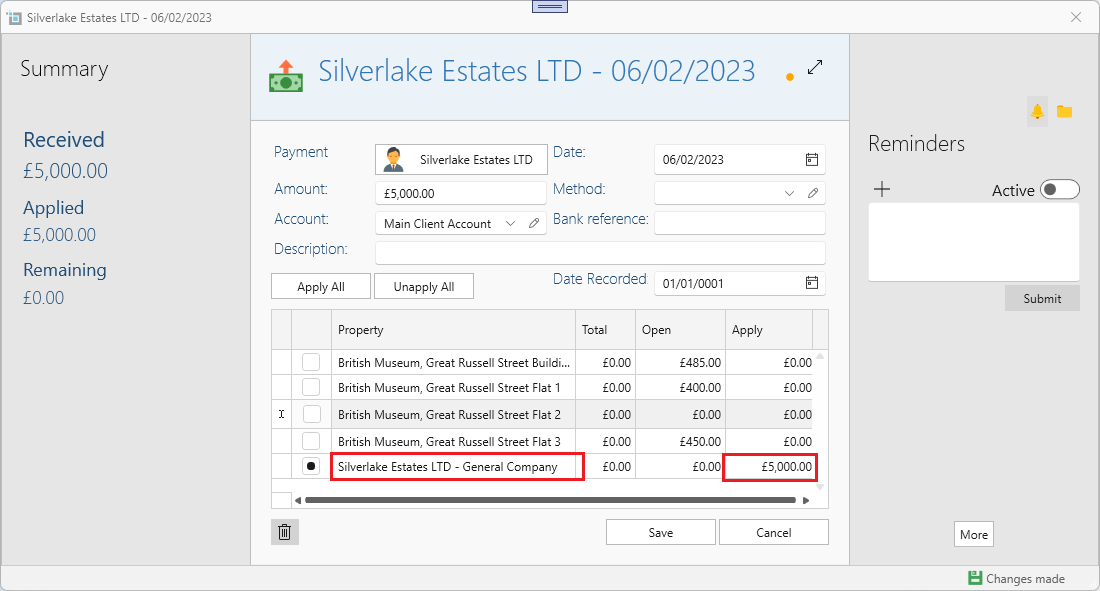Click the window icon in the title bar

[14, 18]
